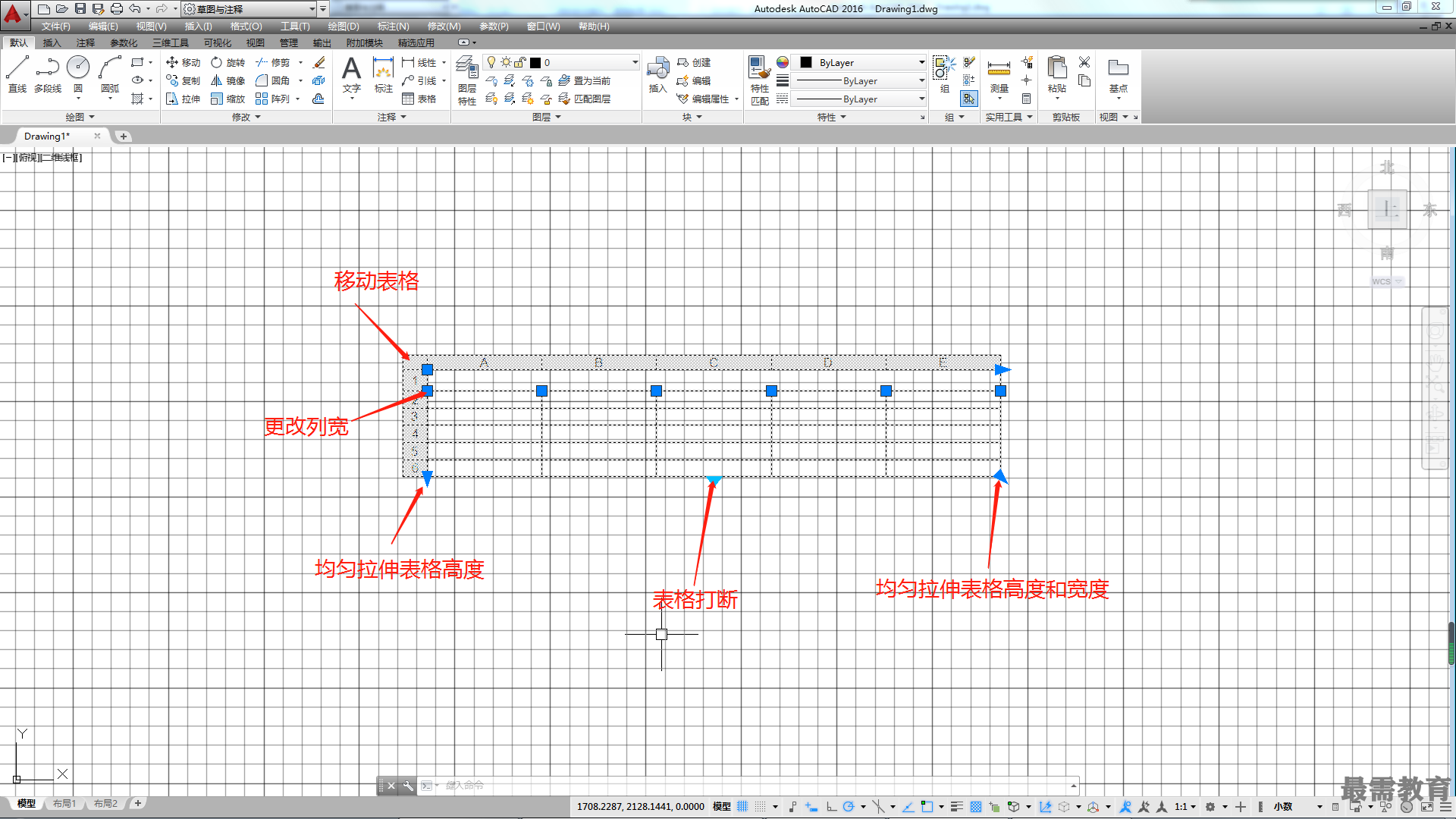Switch to the 参数化 ribbon tab
1456x819 pixels.
(124, 42)
